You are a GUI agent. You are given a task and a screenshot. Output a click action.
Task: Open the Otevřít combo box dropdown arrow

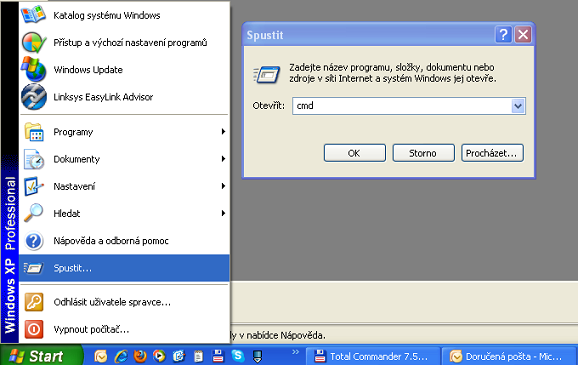pyautogui.click(x=518, y=106)
